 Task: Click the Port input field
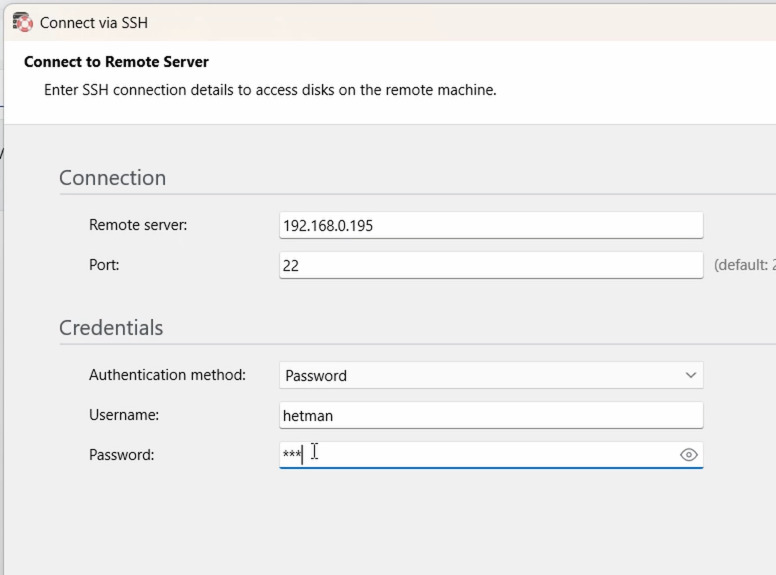[x=491, y=265]
